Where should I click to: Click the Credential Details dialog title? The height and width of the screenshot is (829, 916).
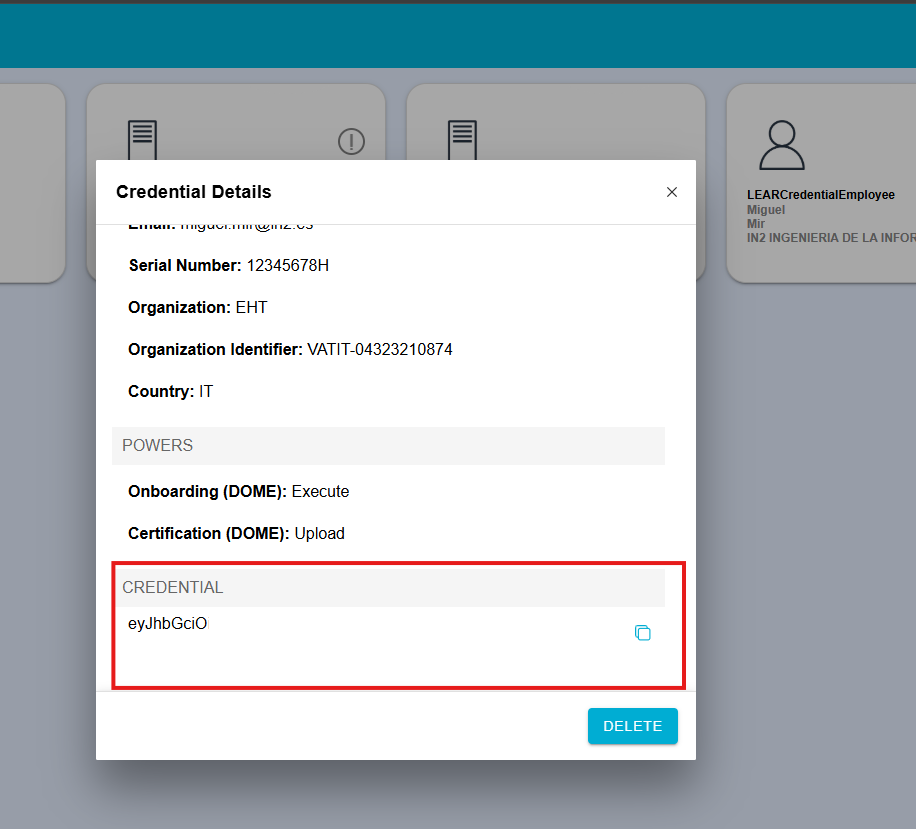(194, 192)
